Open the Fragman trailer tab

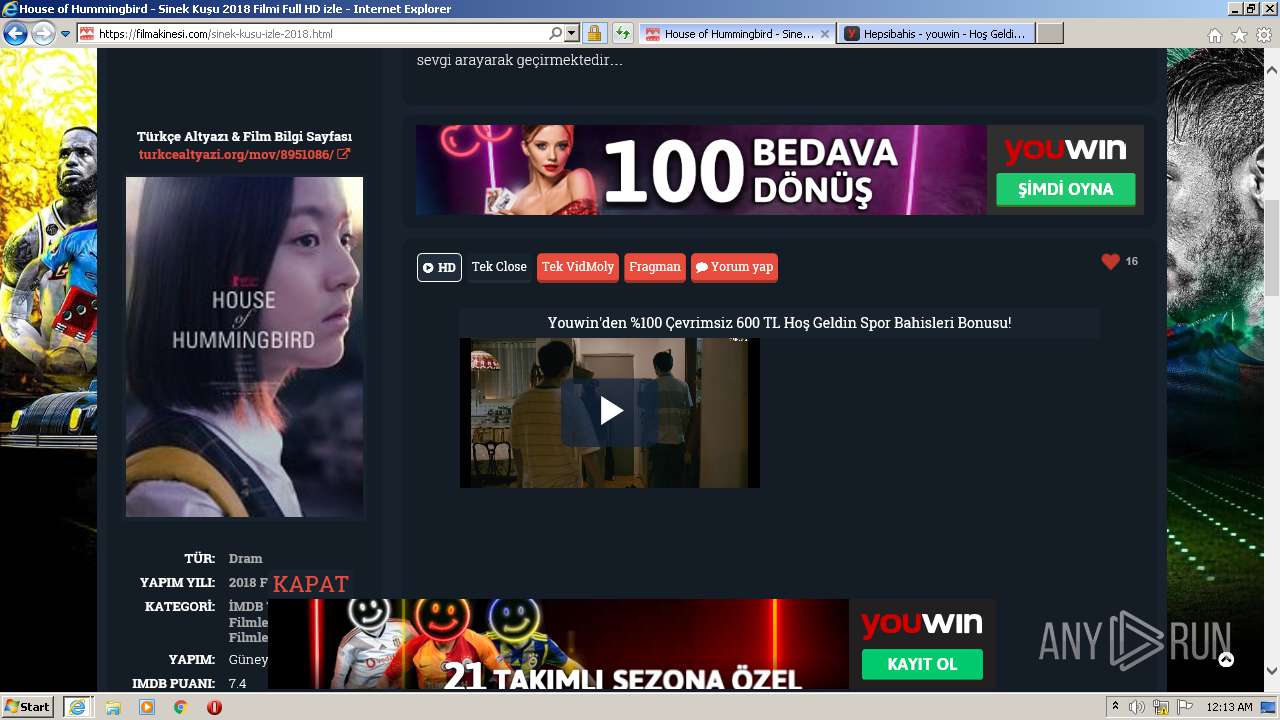tap(655, 268)
